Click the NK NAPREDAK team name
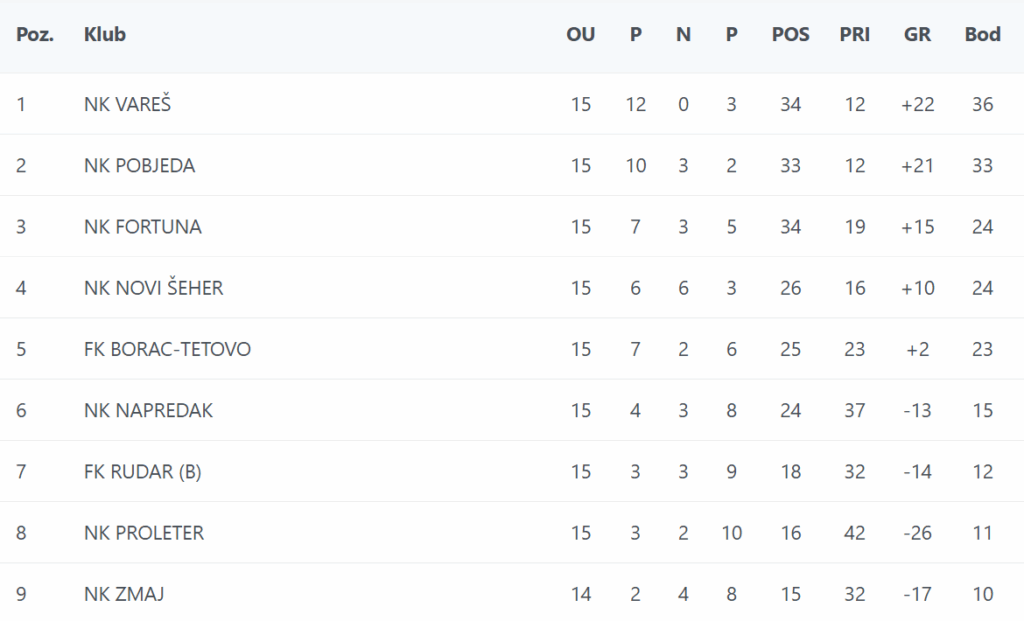This screenshot has width=1024, height=621. tap(148, 411)
